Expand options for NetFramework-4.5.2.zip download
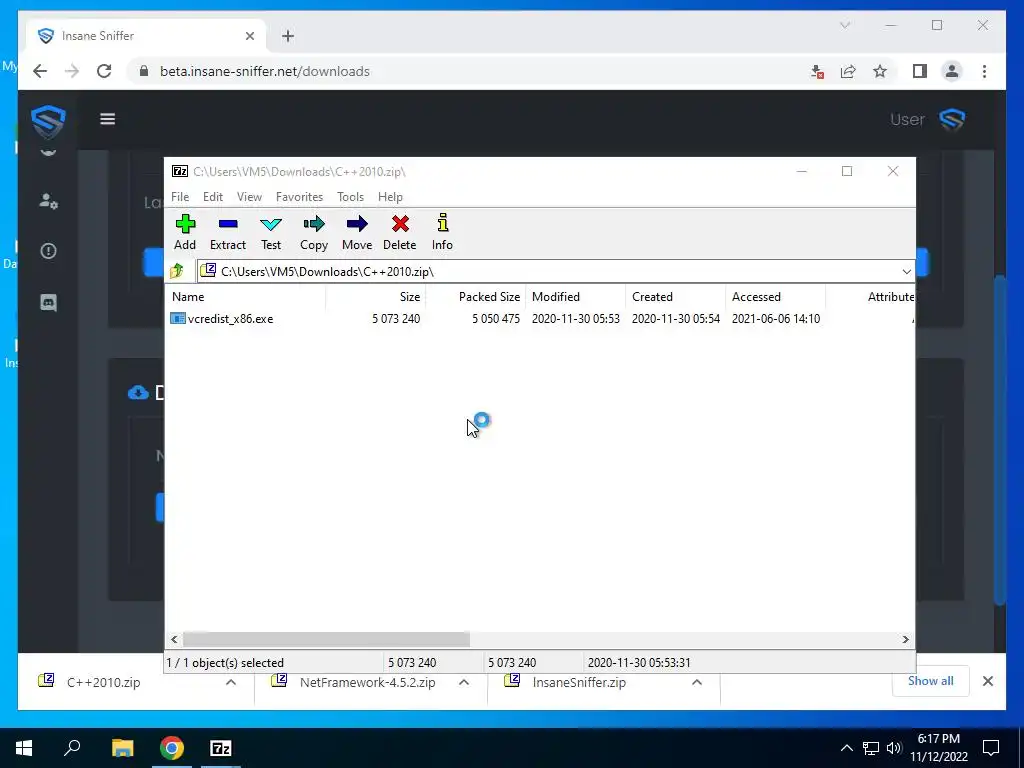Viewport: 1024px width, 768px height. [464, 682]
